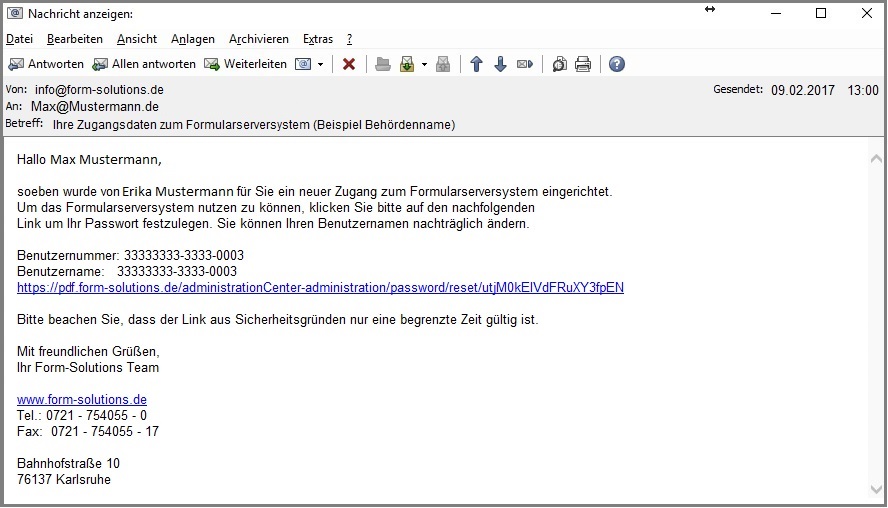Click the next unread envelope arrow icon
Viewport: 888px width, 508px height.
(x=525, y=64)
